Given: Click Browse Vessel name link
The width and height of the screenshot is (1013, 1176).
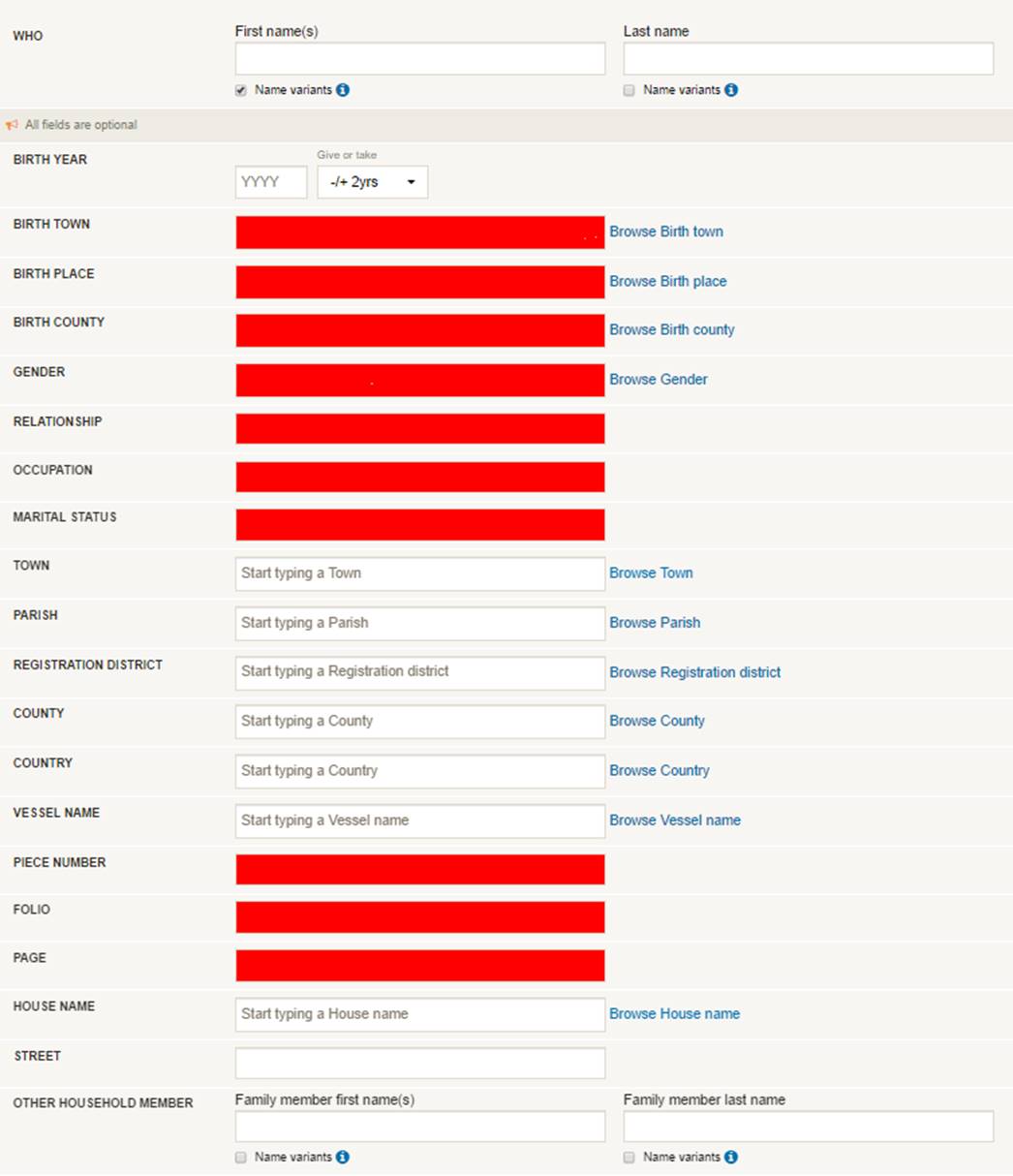Looking at the screenshot, I should (x=675, y=820).
